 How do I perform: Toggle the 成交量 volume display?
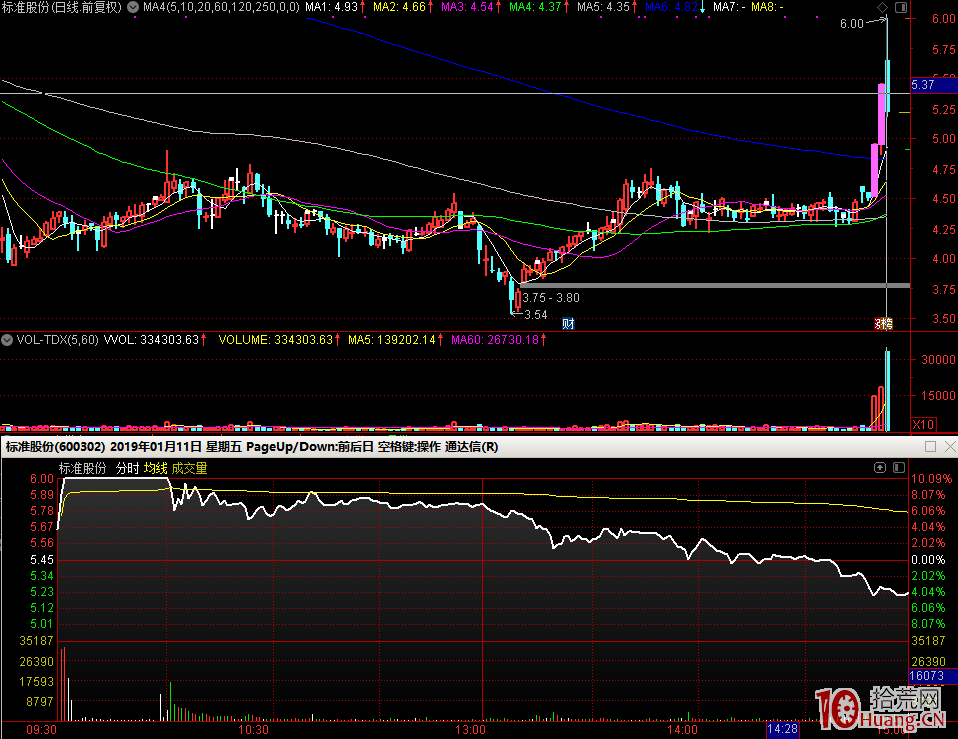[x=189, y=468]
